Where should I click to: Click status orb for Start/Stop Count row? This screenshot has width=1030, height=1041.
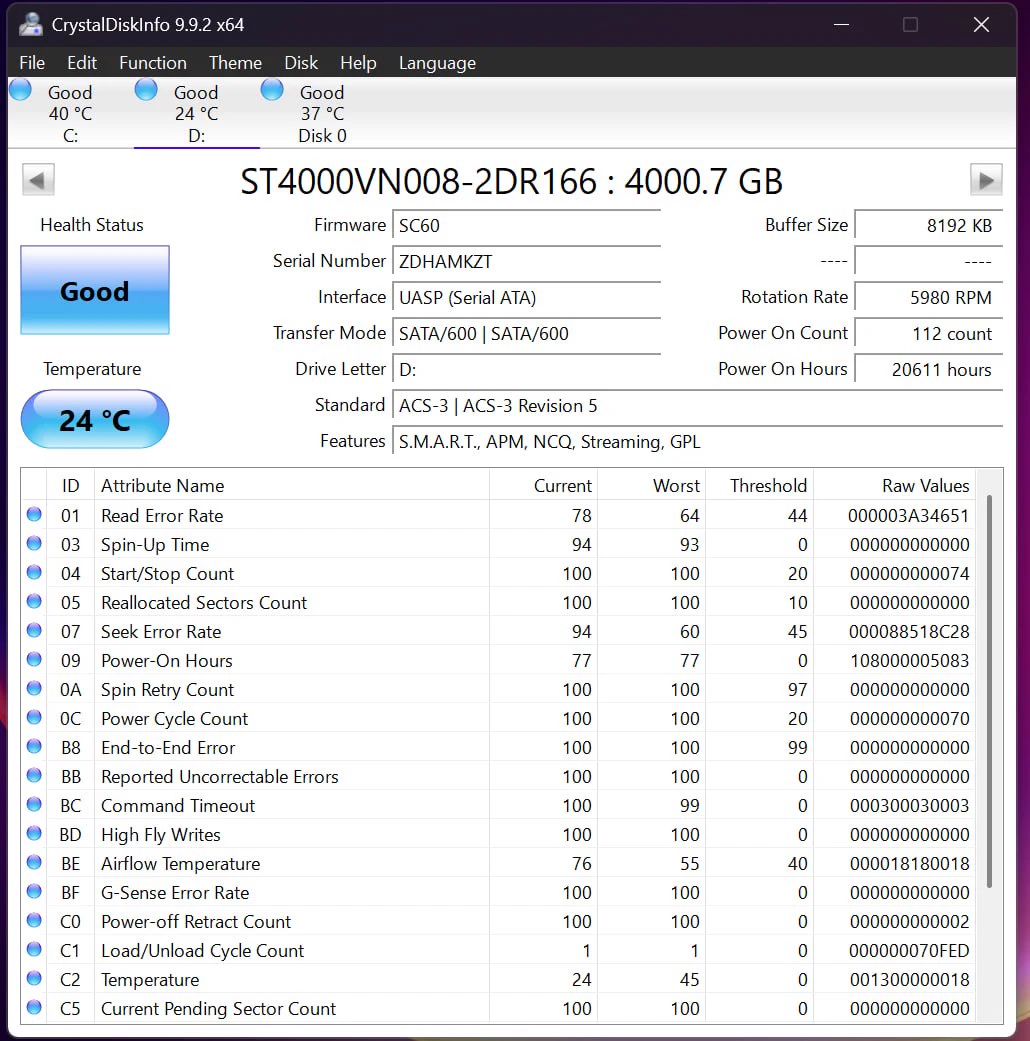pyautogui.click(x=34, y=572)
